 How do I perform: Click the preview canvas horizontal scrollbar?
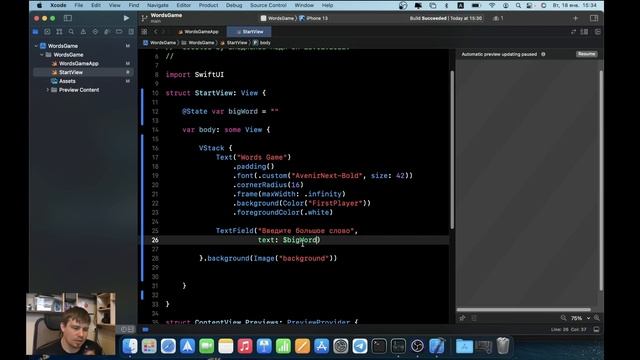[524, 310]
